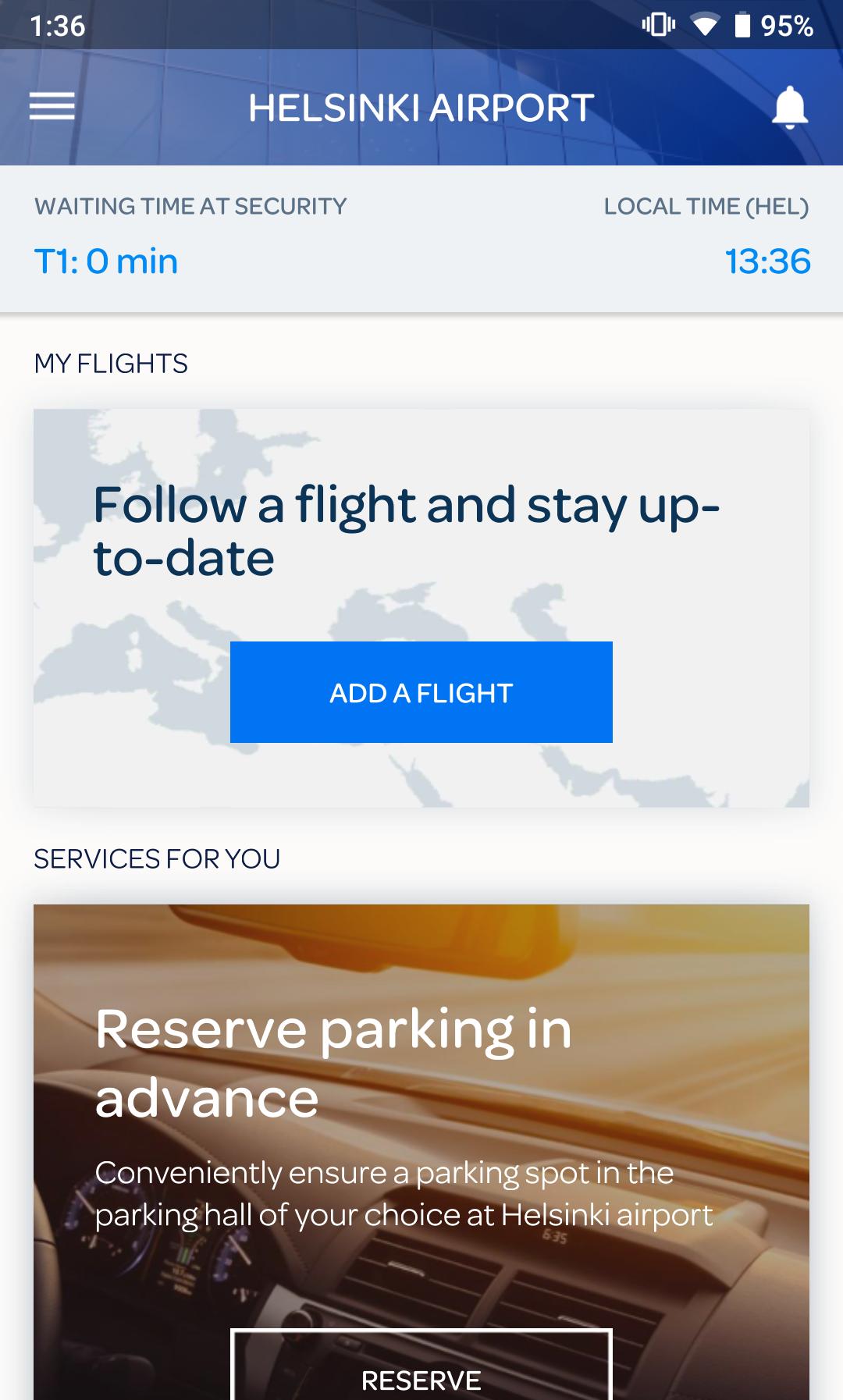Tap the 95% battery percentage

click(787, 26)
